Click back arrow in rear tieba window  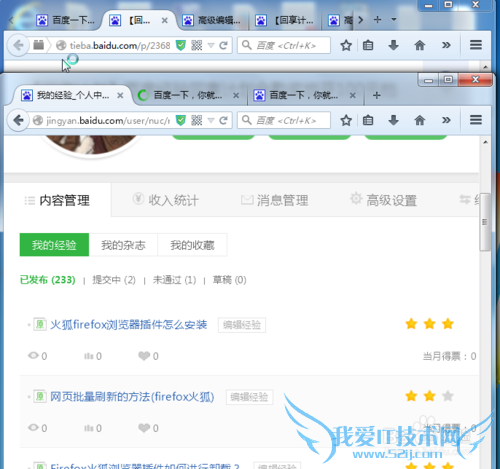point(18,45)
